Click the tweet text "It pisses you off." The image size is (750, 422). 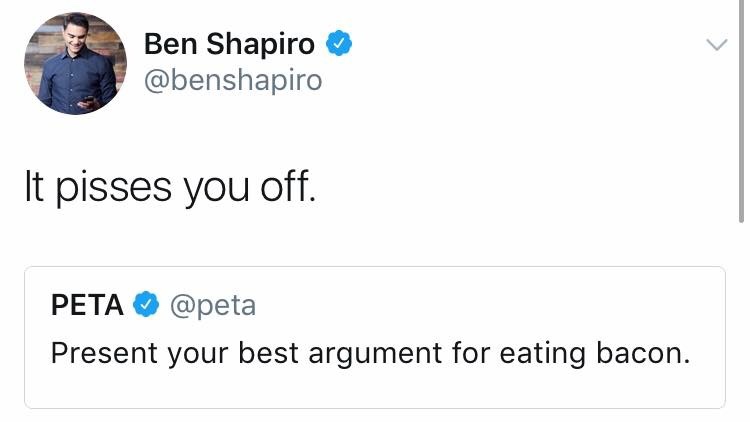tap(169, 187)
